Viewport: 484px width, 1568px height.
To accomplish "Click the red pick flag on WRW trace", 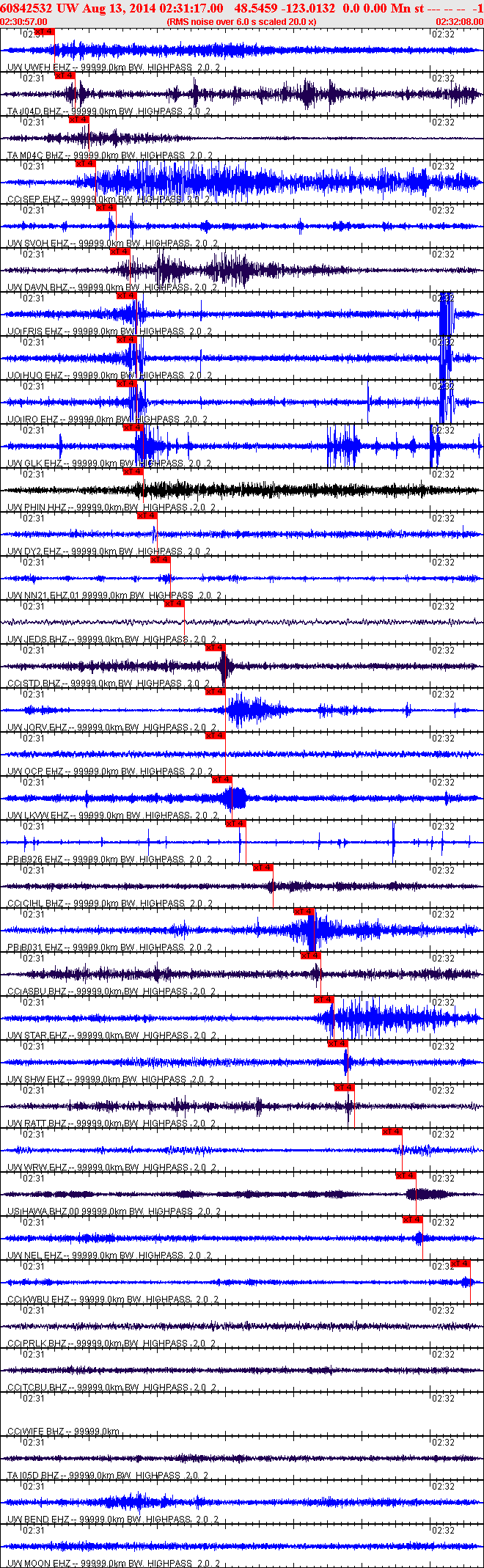I will click(392, 1132).
